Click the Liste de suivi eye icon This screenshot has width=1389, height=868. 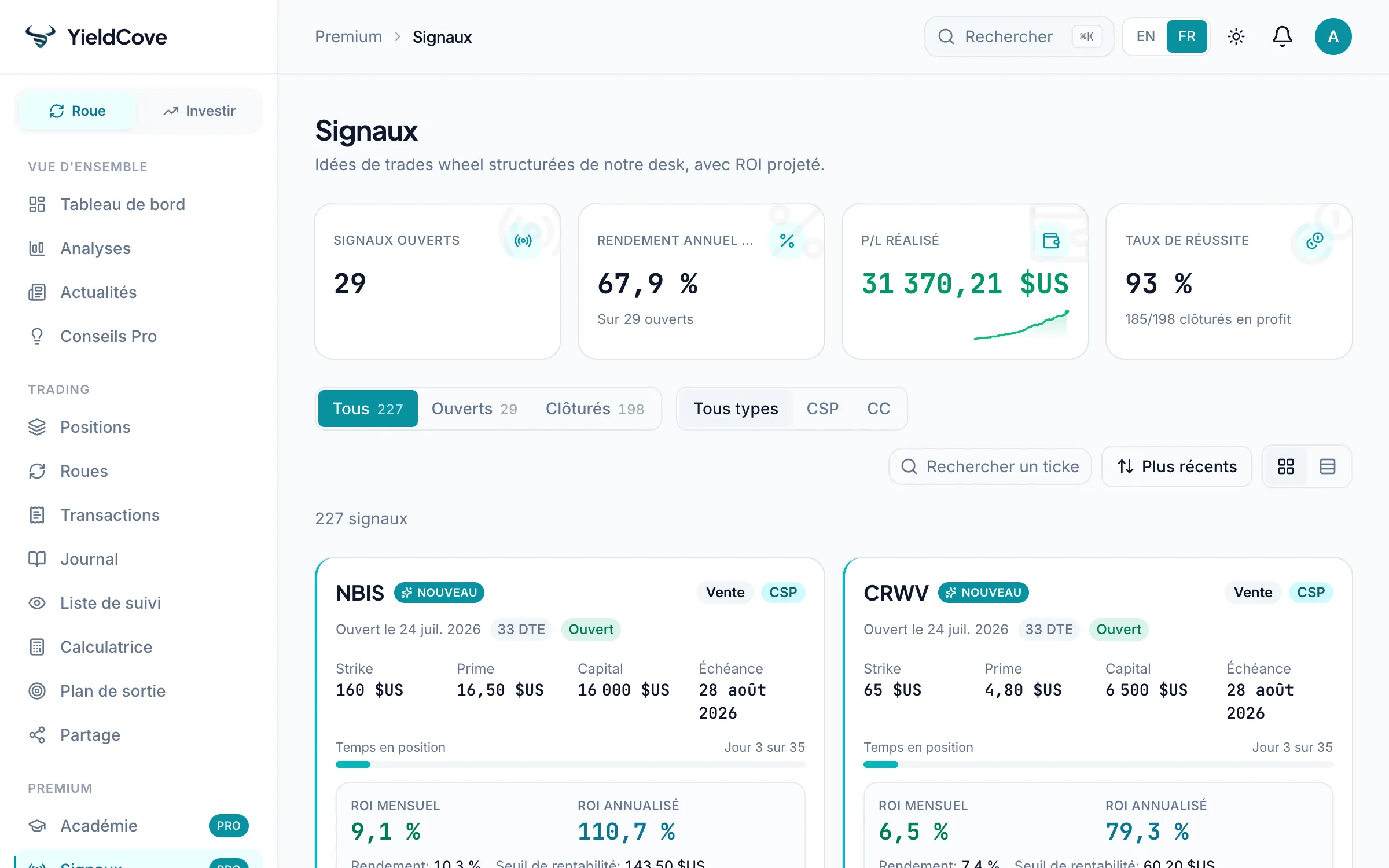[x=37, y=603]
